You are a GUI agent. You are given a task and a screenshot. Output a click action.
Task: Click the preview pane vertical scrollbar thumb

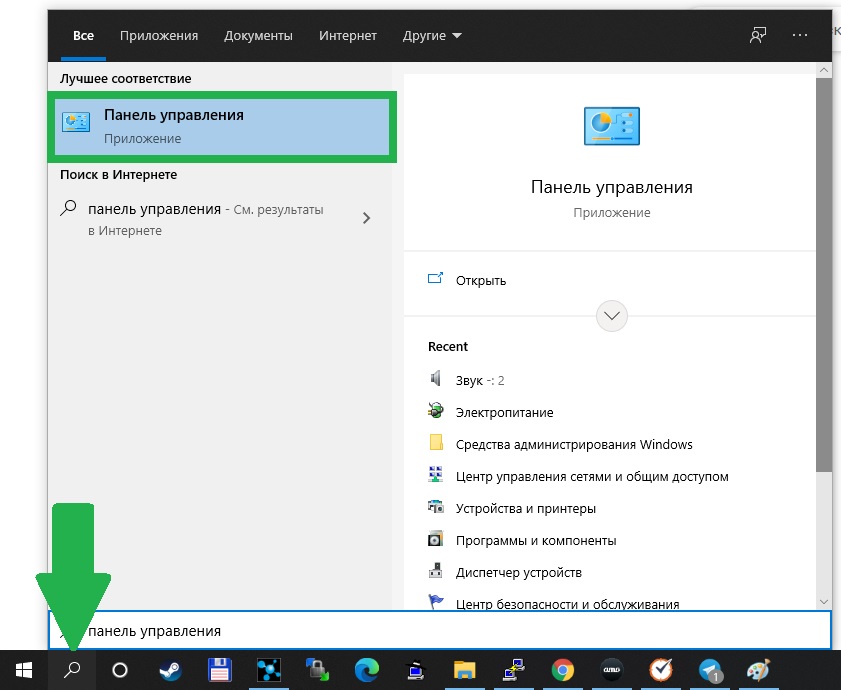pyautogui.click(x=824, y=275)
